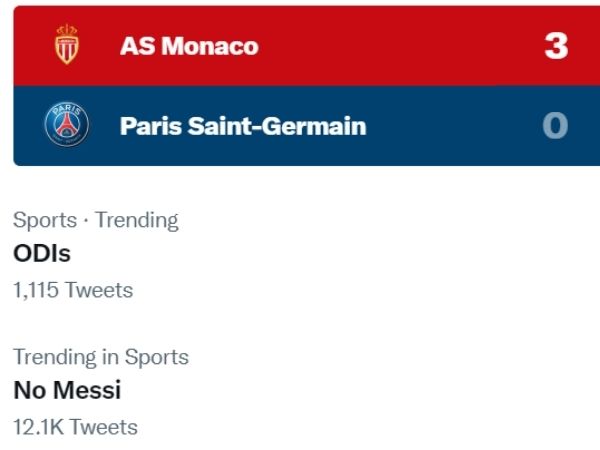Click the AS Monaco club crest
The image size is (600, 450).
(67, 46)
